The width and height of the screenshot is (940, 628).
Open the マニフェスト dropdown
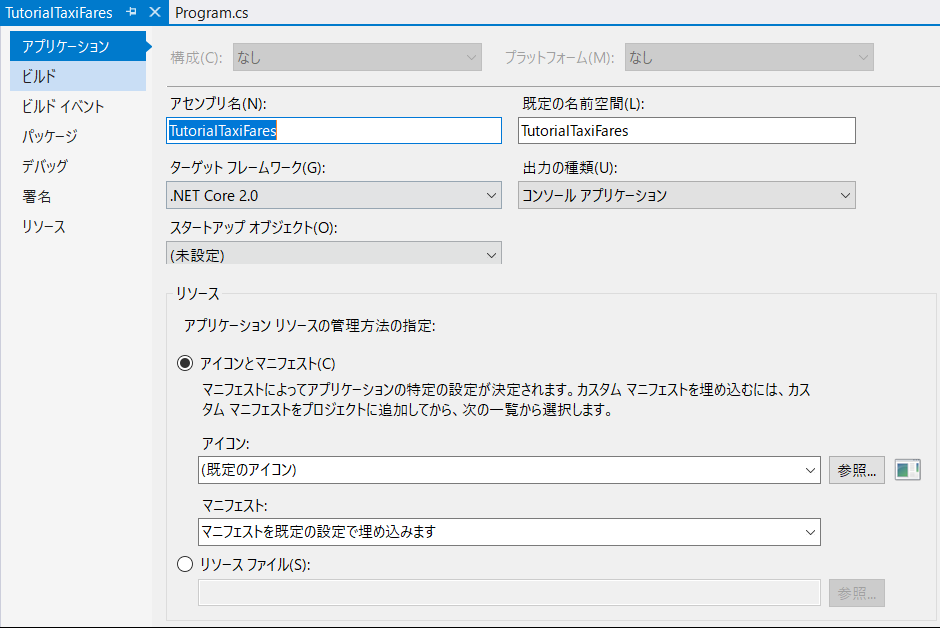coord(809,532)
